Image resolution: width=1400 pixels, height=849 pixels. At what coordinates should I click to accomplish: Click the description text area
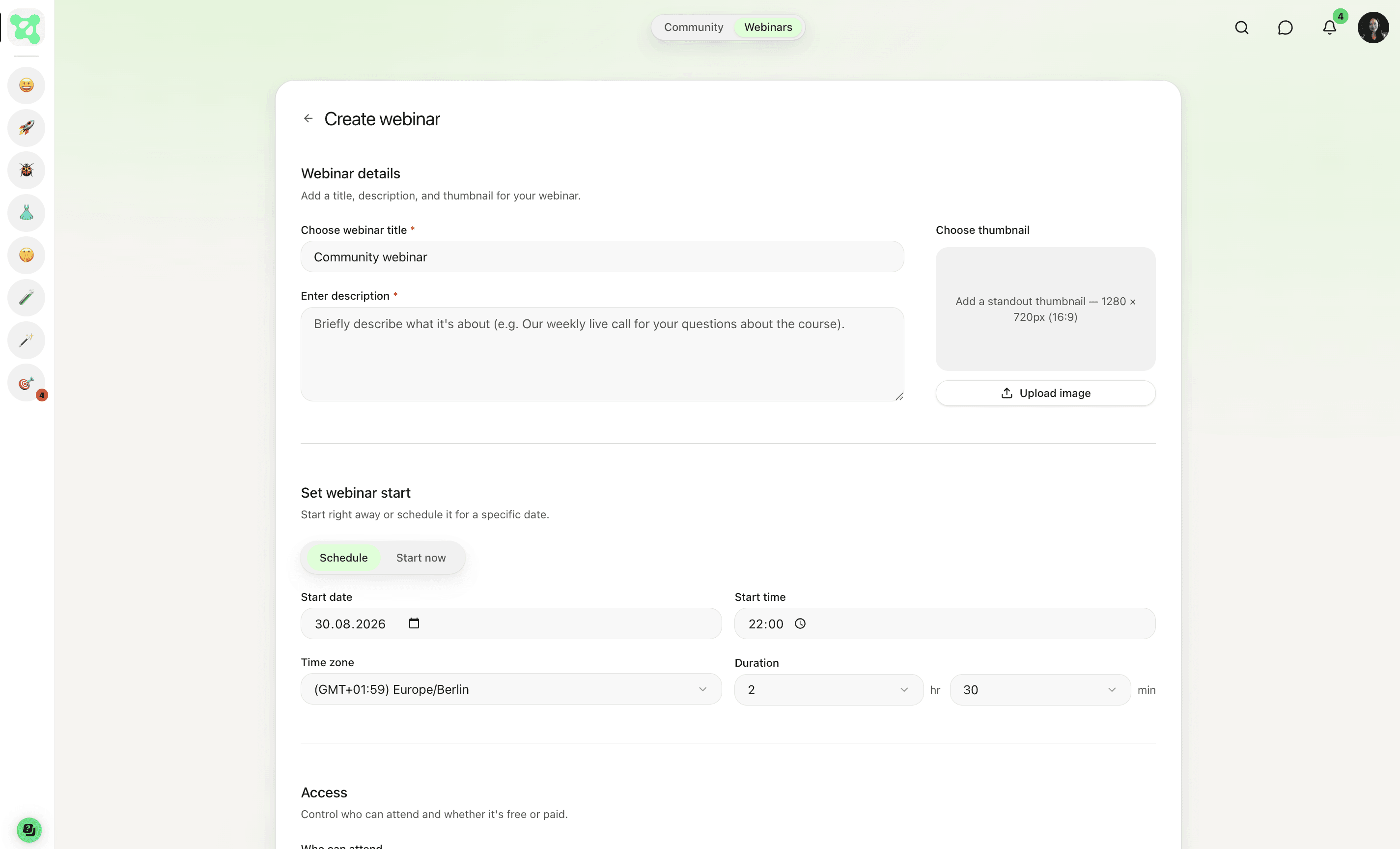(x=602, y=354)
